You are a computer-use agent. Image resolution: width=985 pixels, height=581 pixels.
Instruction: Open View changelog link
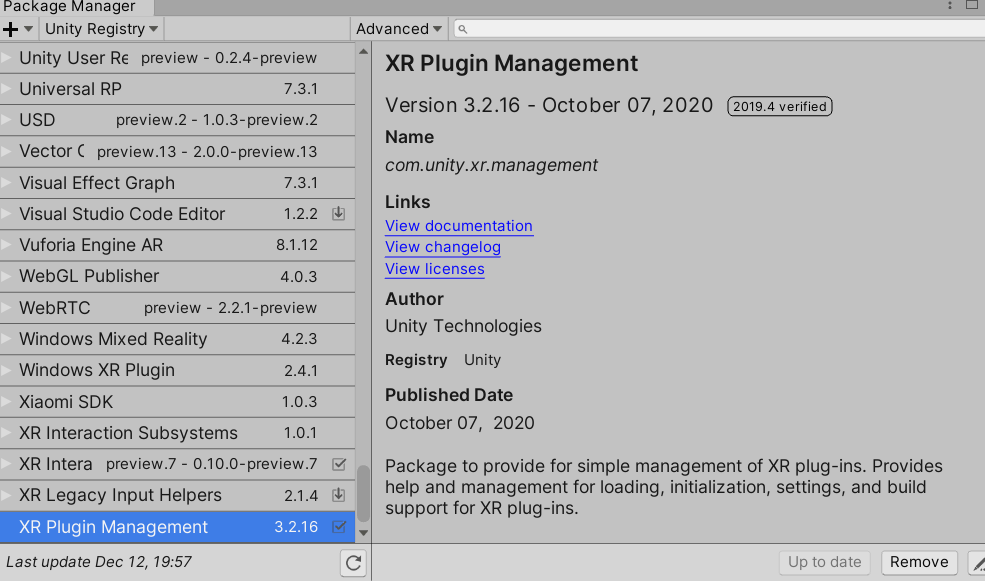[x=443, y=247]
